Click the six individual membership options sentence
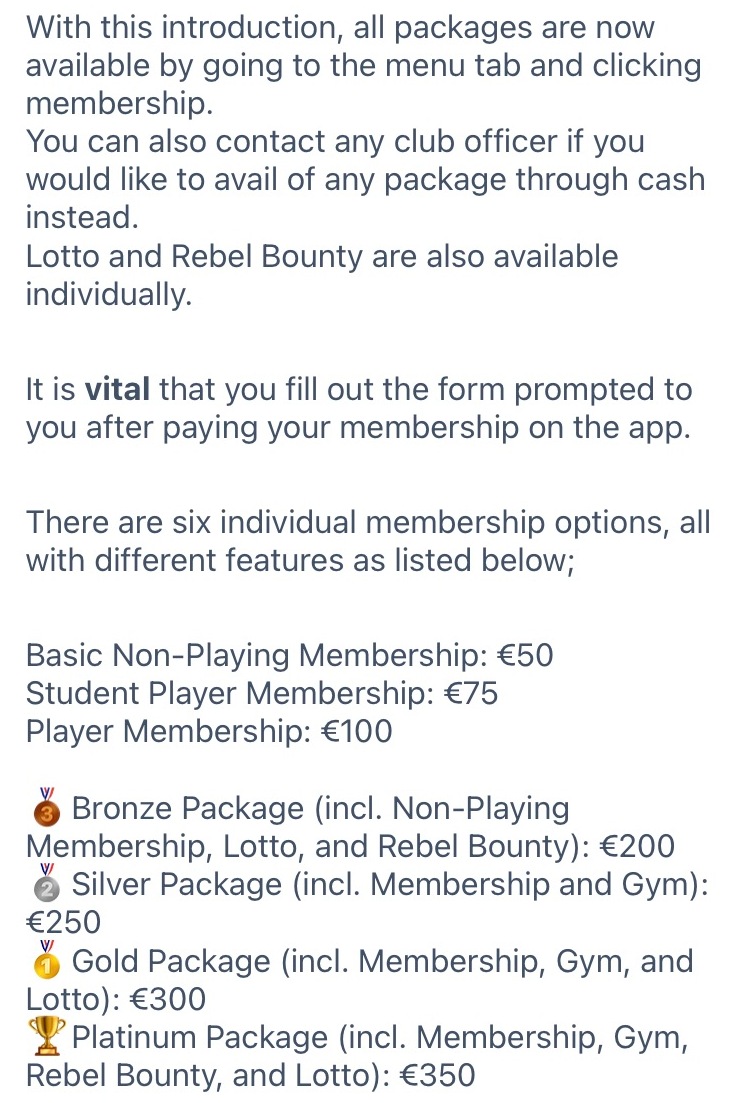Screen dimensions: 735x1103 (x=368, y=542)
